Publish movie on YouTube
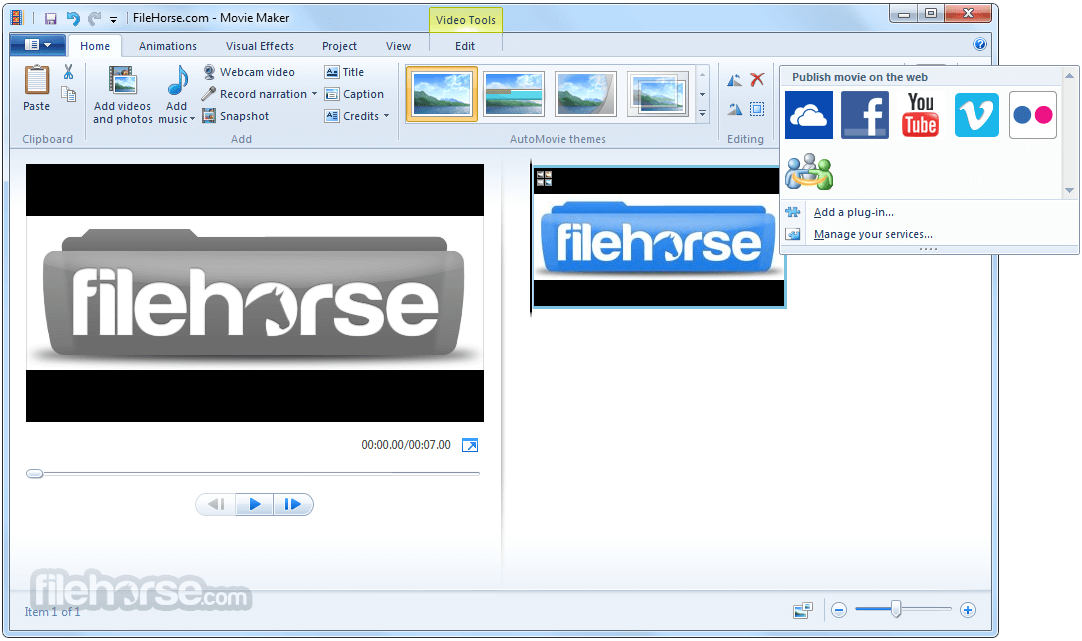This screenshot has height=641, width=1082. tap(921, 115)
